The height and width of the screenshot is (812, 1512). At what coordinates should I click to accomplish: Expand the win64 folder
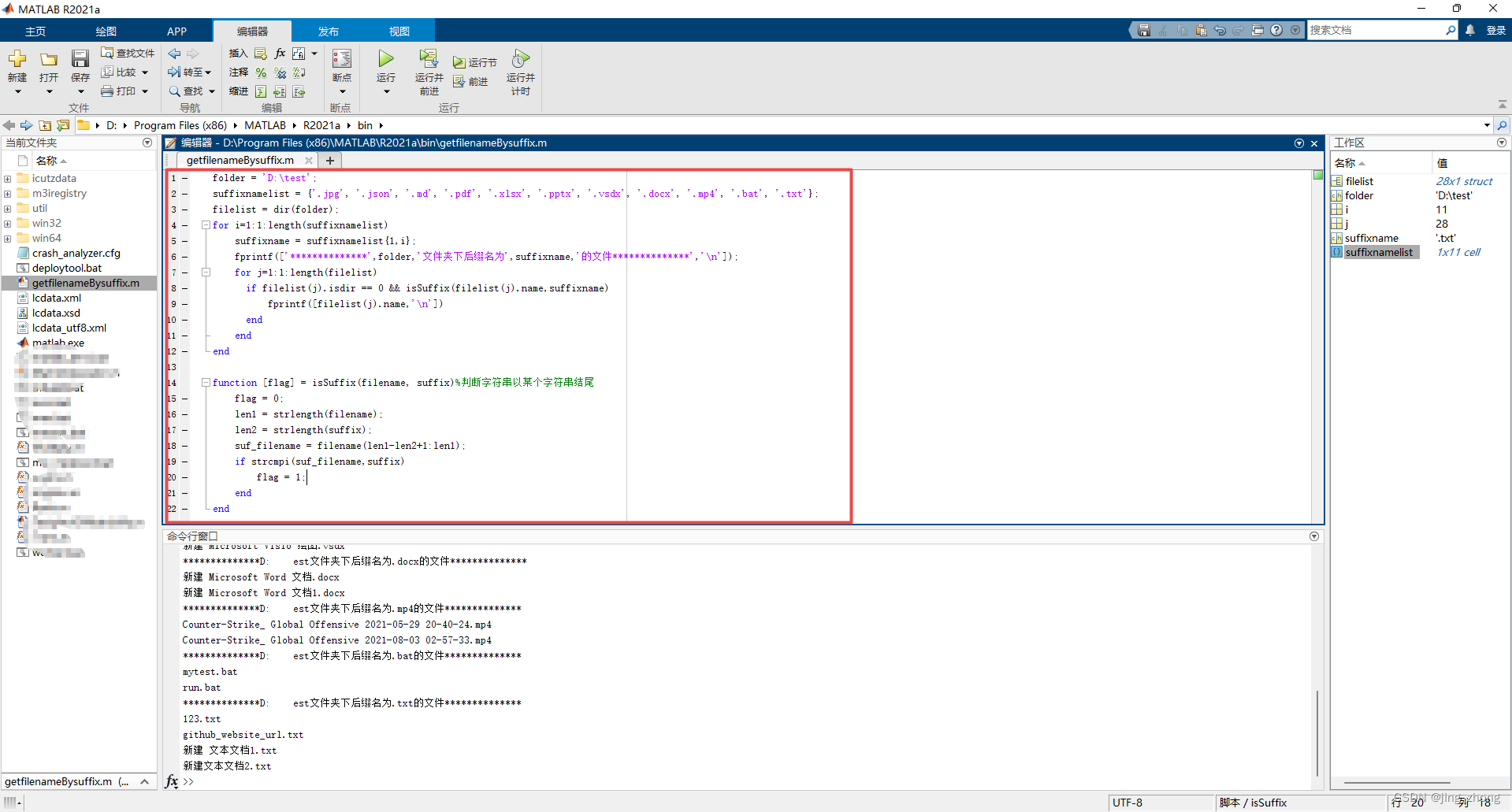pyautogui.click(x=7, y=239)
